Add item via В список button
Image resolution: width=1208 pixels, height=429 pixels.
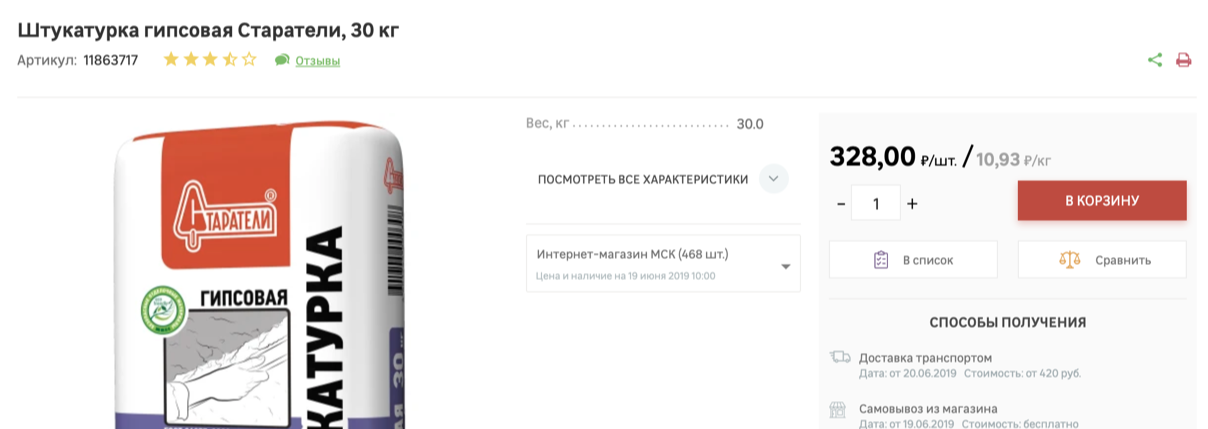point(913,260)
